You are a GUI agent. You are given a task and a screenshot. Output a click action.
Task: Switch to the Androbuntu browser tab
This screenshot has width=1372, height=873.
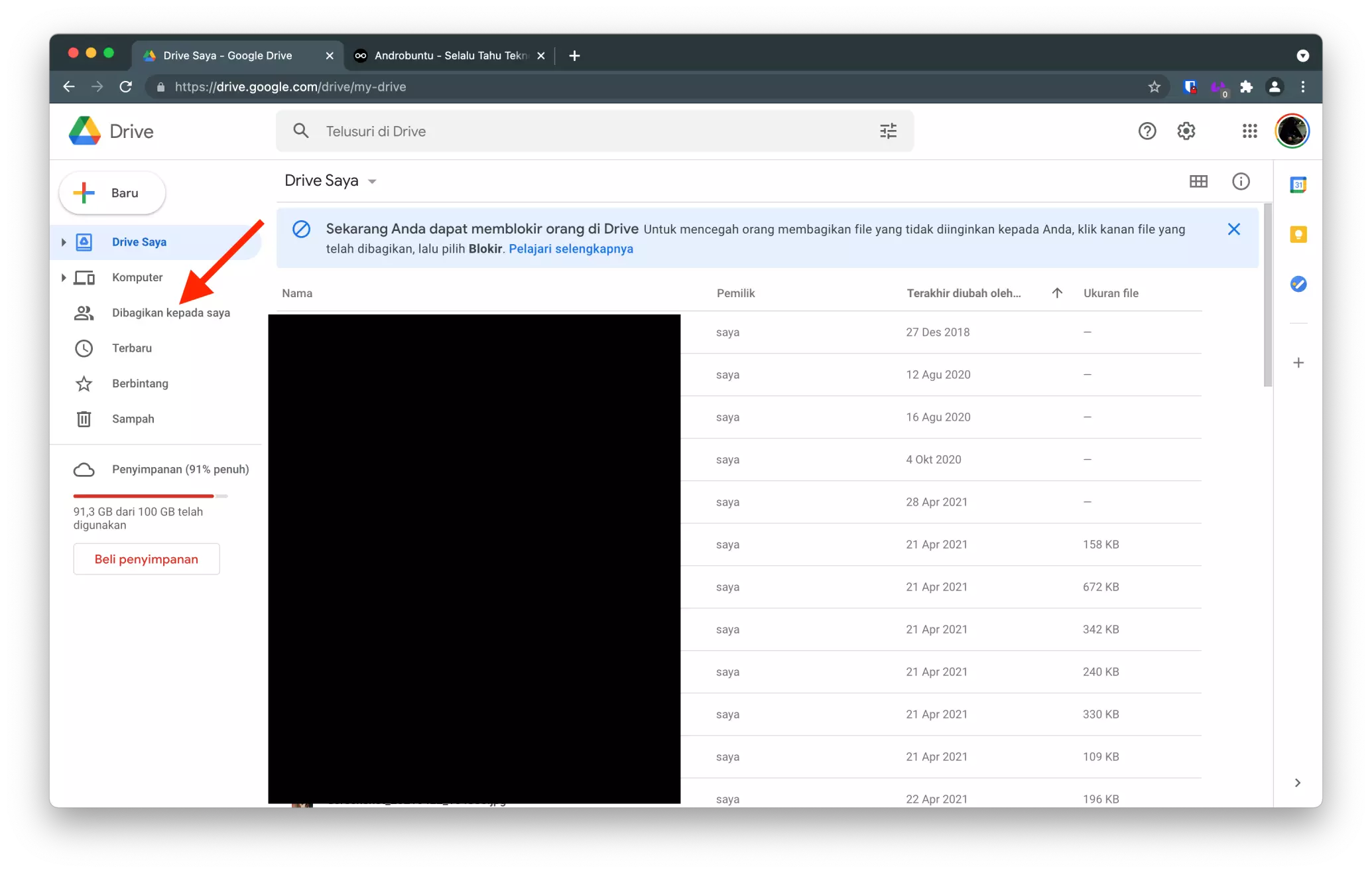[x=450, y=56]
